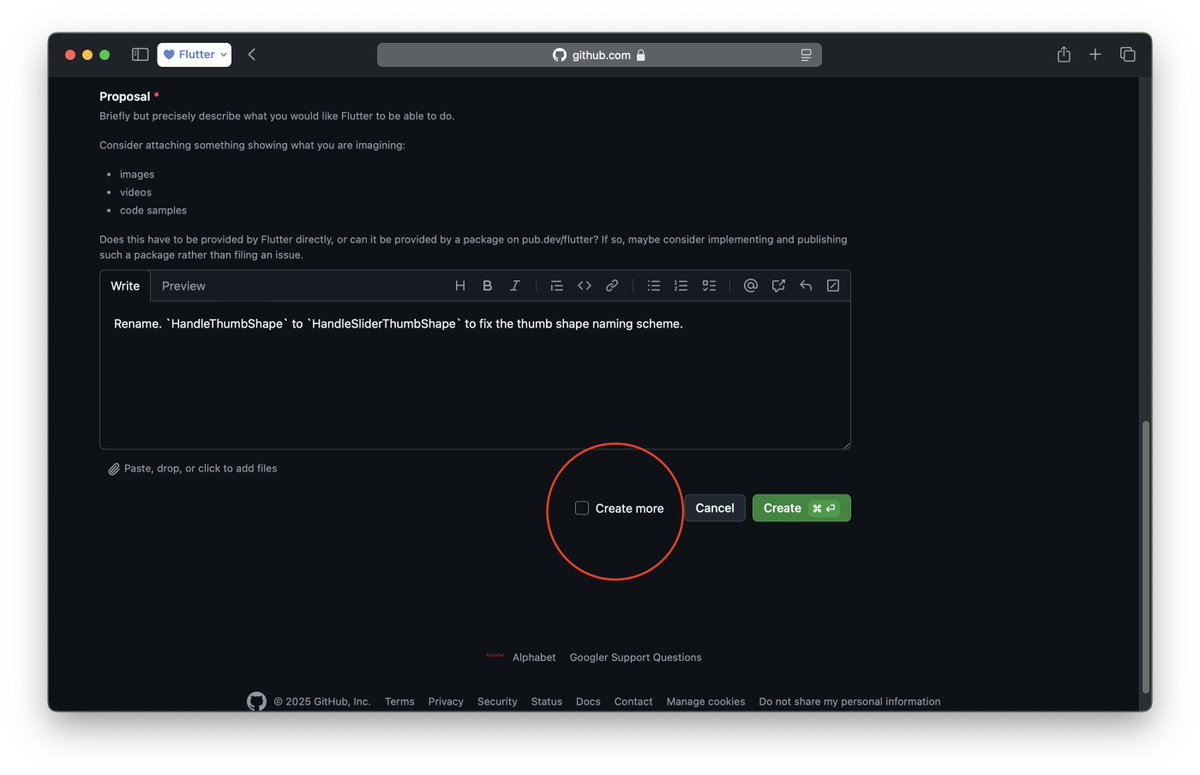Open the Googler Support Questions link
Screen dimensions: 1200x775
tap(636, 658)
